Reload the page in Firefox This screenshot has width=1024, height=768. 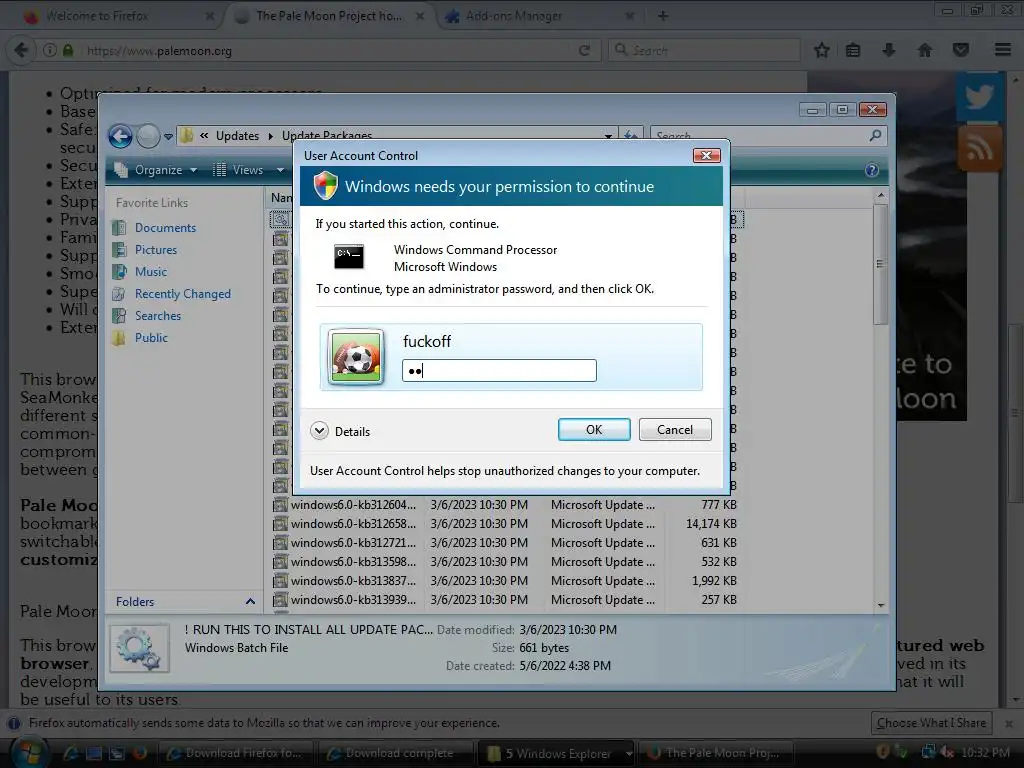point(584,50)
